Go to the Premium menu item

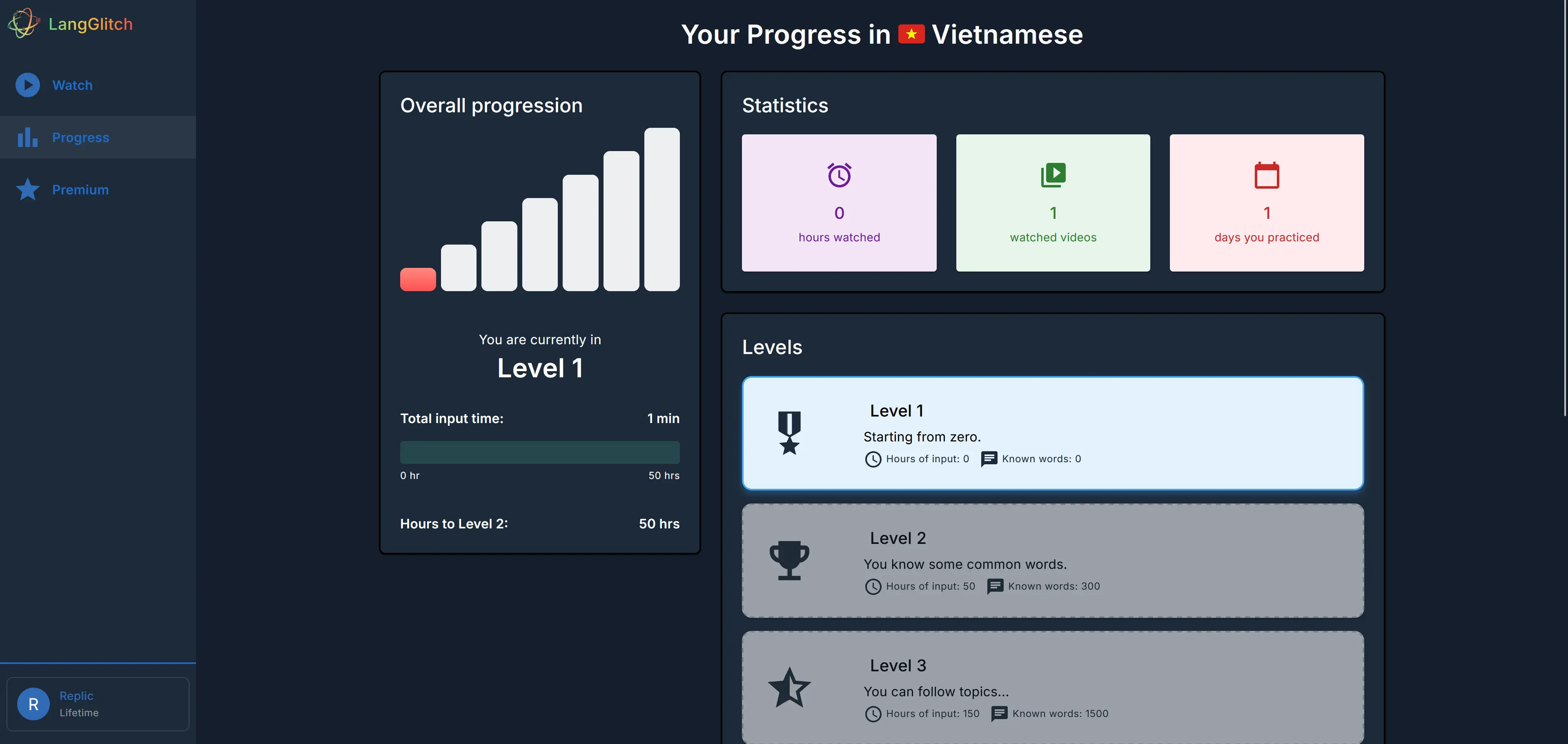(x=80, y=190)
